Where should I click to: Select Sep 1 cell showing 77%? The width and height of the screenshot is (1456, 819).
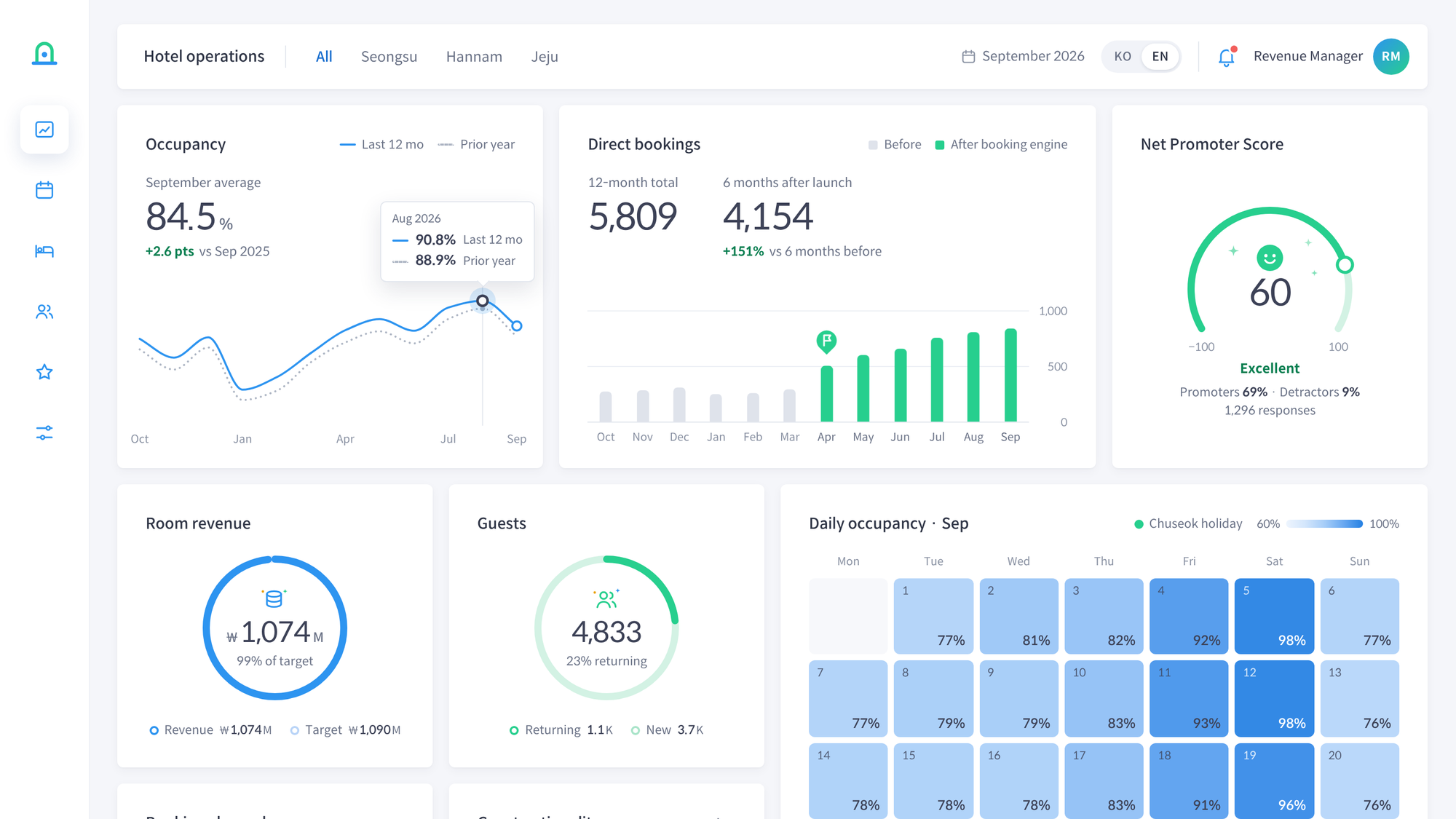click(933, 616)
